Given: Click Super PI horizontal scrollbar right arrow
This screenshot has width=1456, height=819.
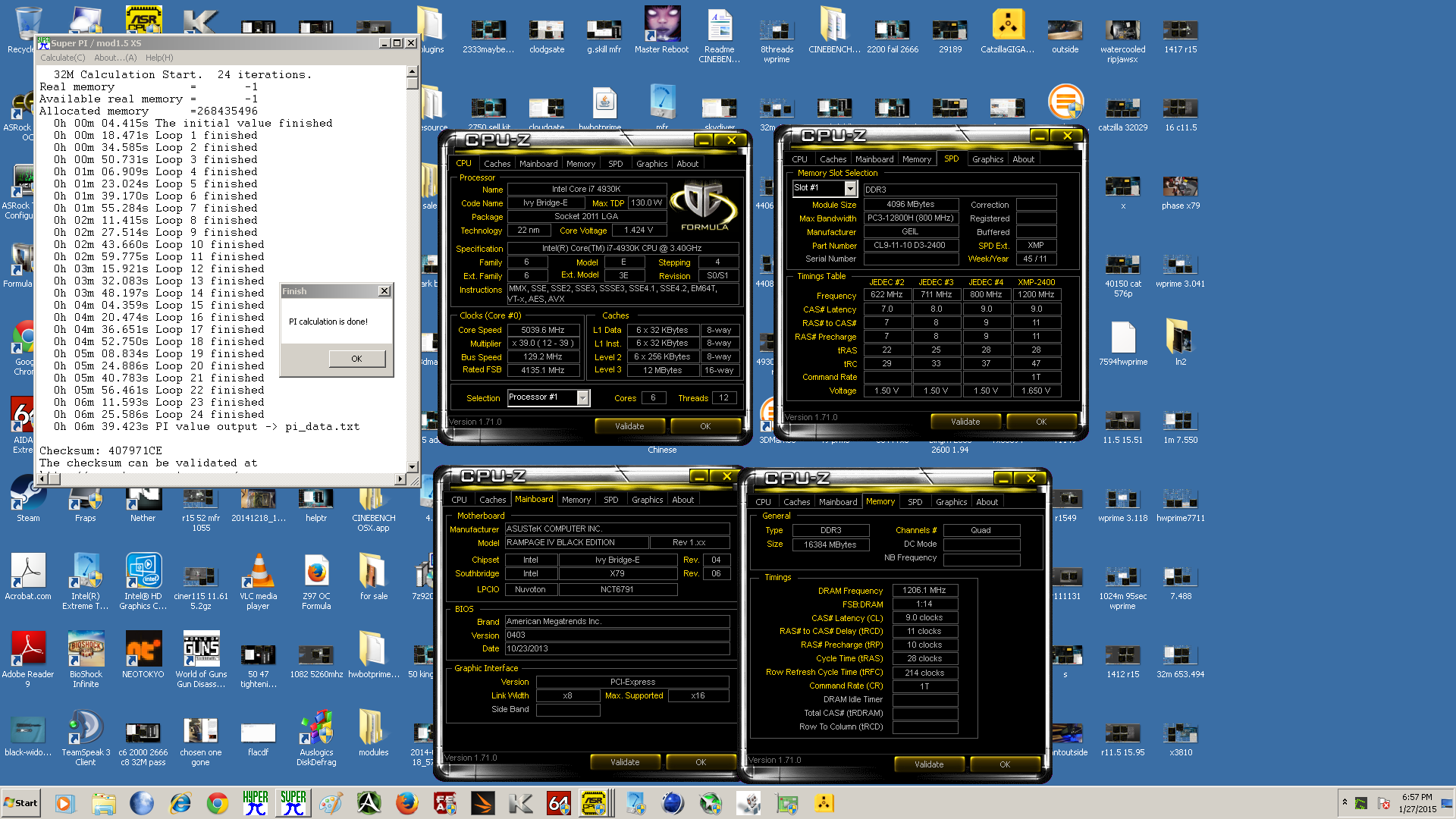Looking at the screenshot, I should pyautogui.click(x=400, y=479).
